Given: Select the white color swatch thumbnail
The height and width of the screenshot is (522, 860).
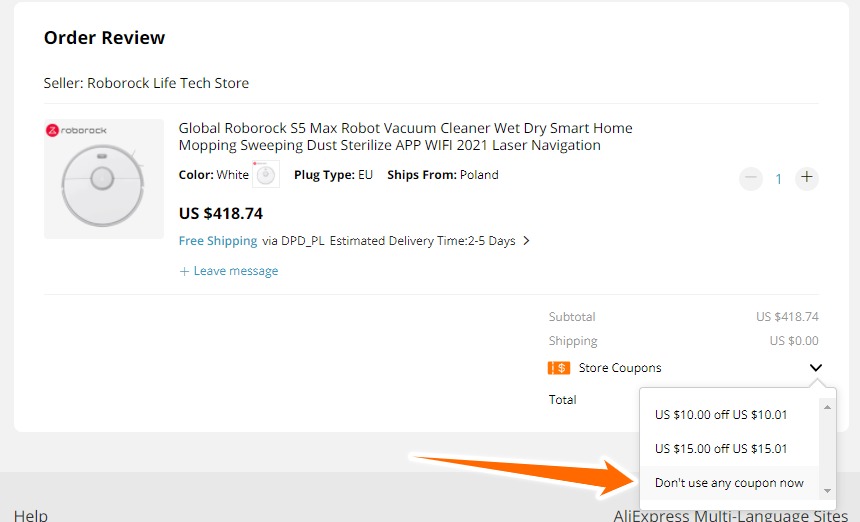Looking at the screenshot, I should [266, 175].
